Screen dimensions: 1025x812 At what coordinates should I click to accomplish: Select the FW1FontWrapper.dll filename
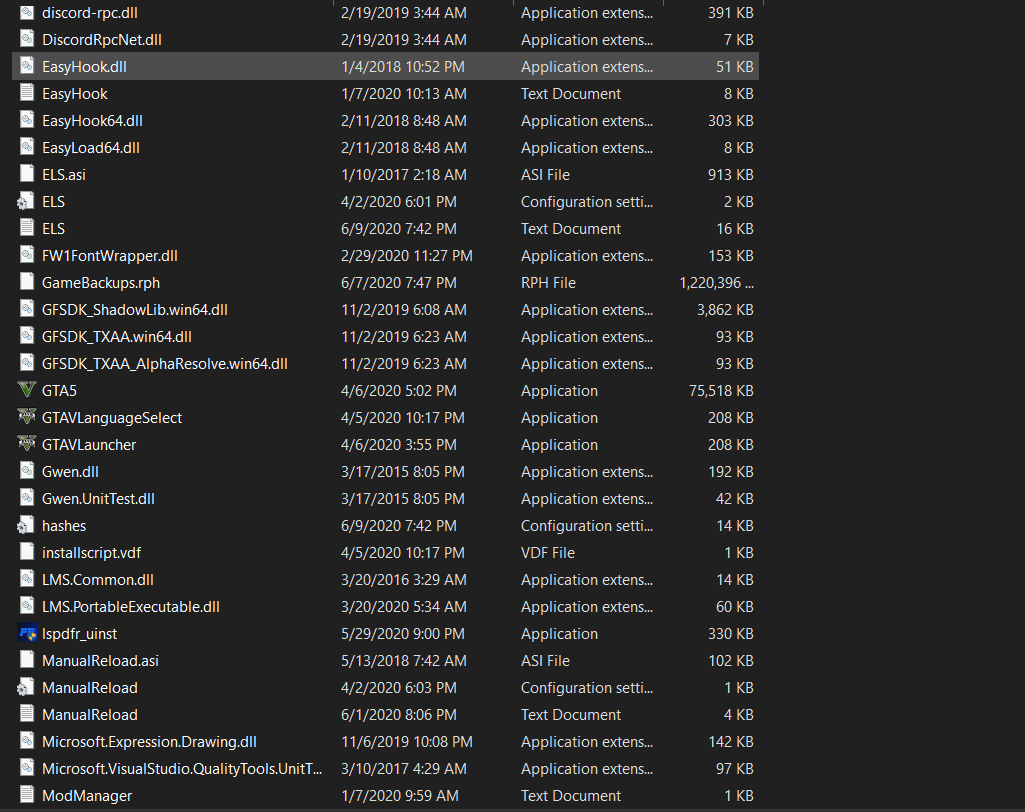click(x=110, y=256)
